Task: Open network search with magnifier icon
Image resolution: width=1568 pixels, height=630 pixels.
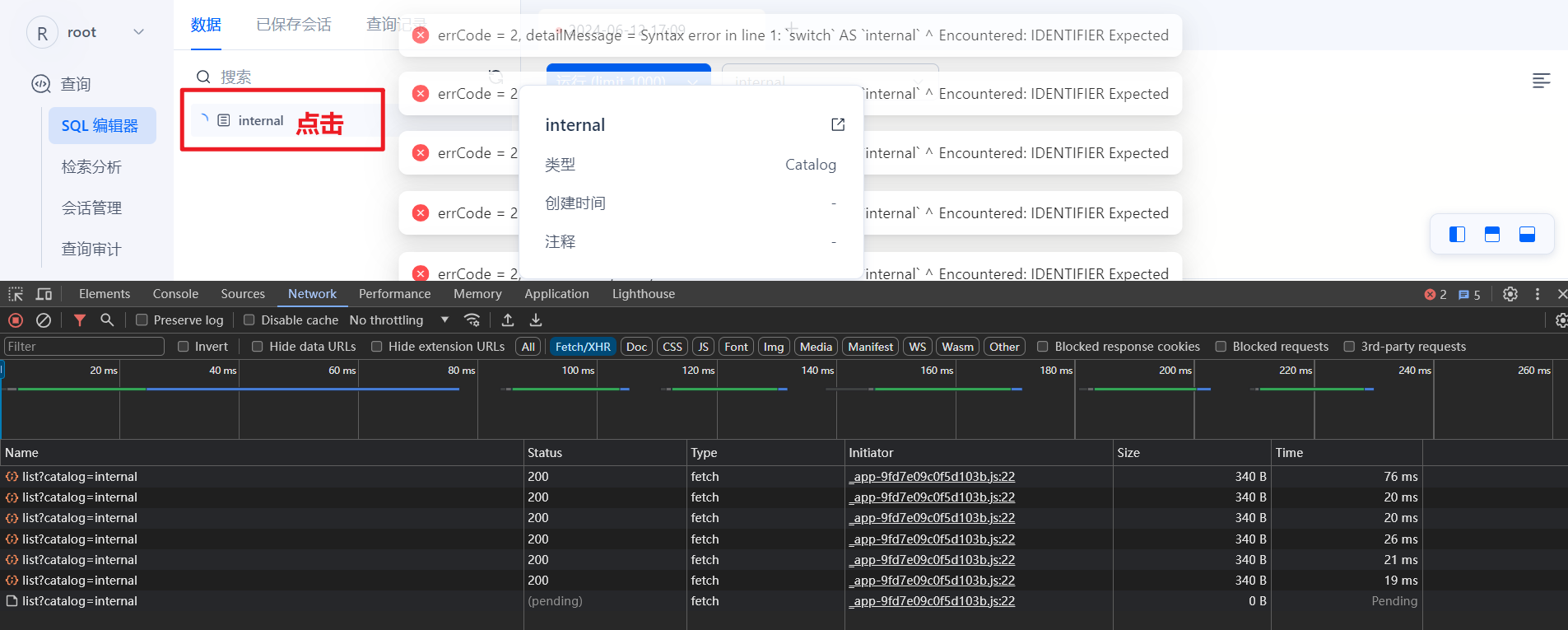Action: 107,320
